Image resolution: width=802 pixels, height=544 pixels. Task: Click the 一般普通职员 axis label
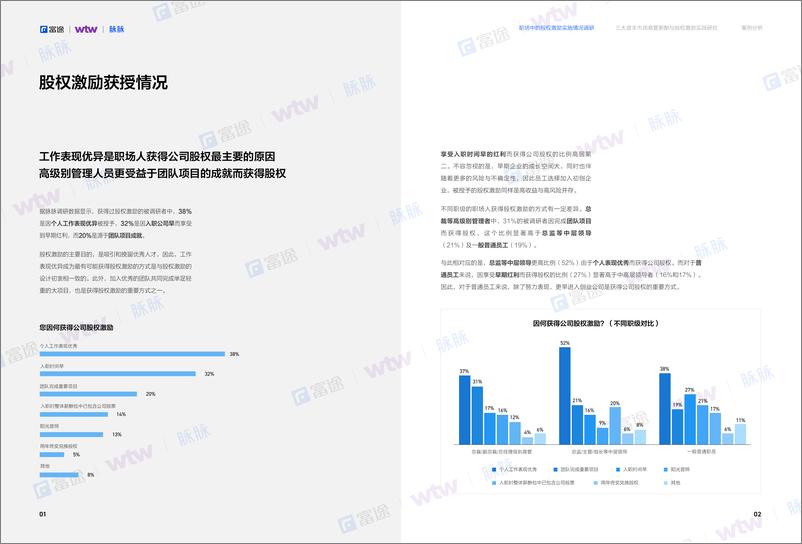coord(701,452)
